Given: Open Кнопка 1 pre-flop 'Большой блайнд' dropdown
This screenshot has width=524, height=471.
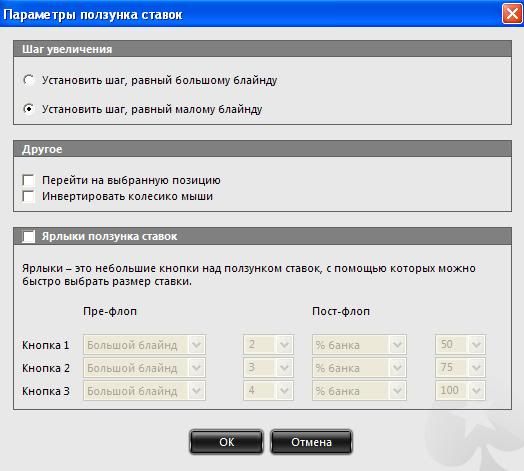Looking at the screenshot, I should pos(144,345).
